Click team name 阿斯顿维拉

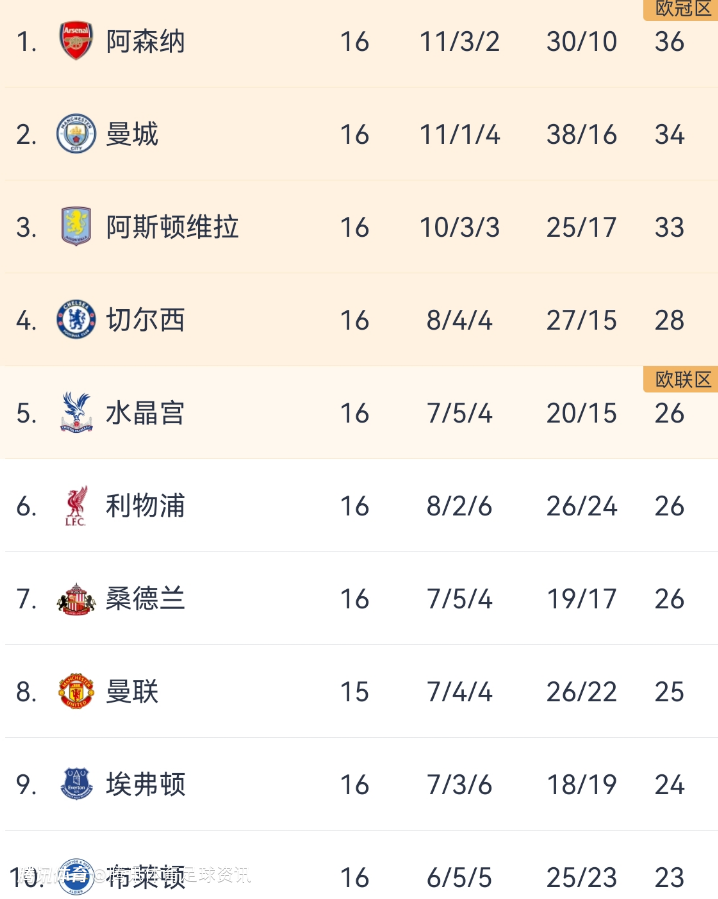pos(172,227)
